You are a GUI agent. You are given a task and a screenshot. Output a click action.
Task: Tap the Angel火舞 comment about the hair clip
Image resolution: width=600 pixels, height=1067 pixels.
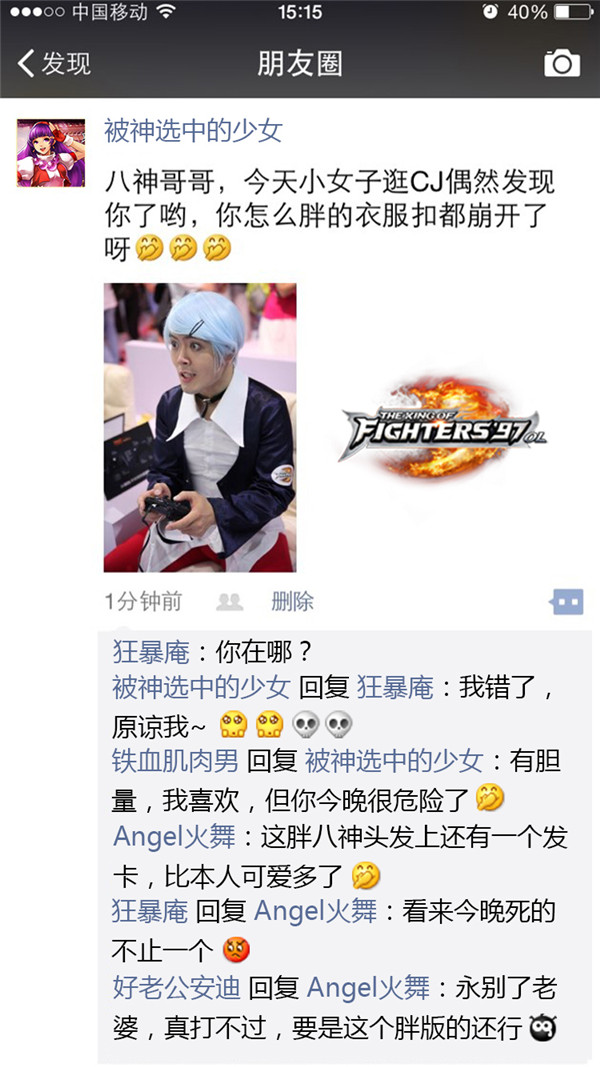click(x=340, y=856)
